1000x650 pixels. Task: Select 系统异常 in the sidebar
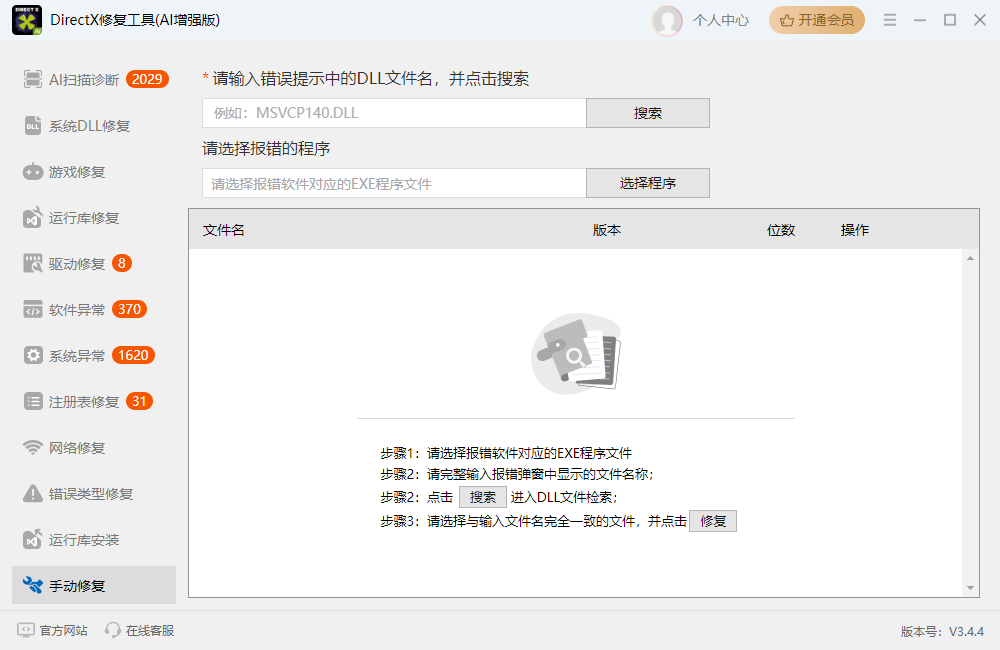pyautogui.click(x=77, y=356)
